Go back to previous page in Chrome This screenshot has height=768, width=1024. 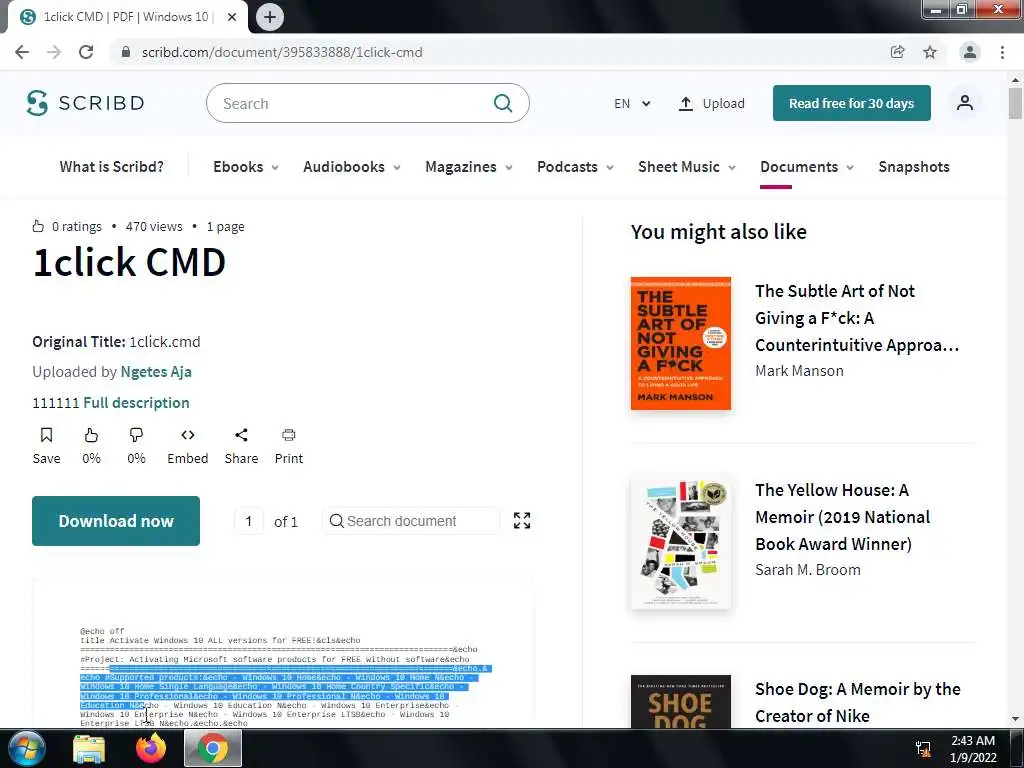pos(22,52)
